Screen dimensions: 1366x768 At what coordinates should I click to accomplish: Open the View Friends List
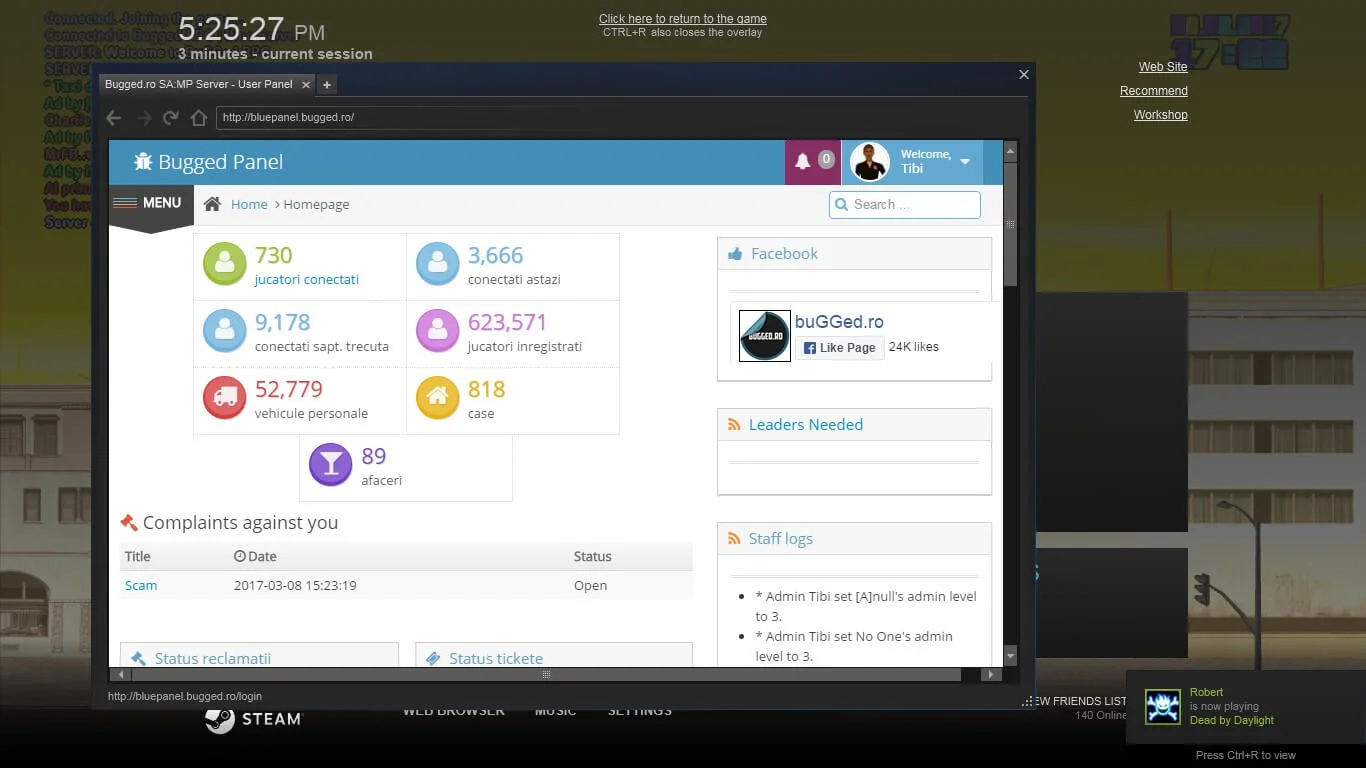pos(1081,702)
